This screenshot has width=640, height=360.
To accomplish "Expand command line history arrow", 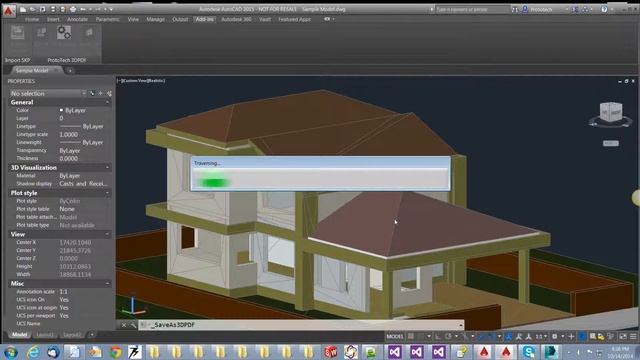I will click(x=461, y=325).
